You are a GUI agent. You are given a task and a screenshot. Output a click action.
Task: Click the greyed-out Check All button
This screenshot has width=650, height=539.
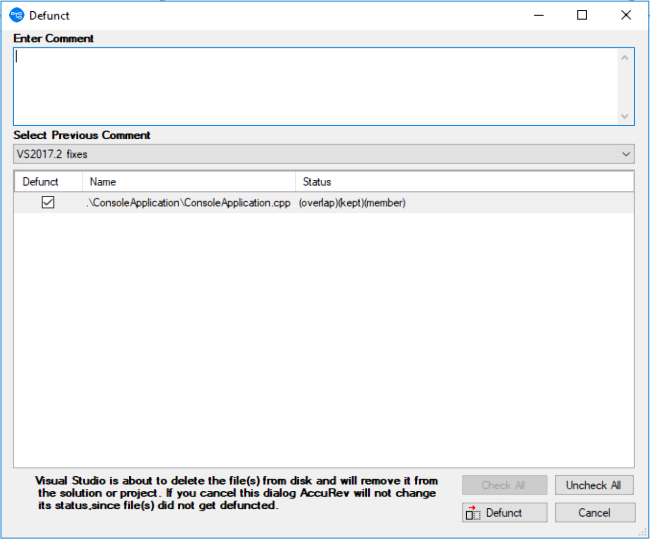pos(504,485)
